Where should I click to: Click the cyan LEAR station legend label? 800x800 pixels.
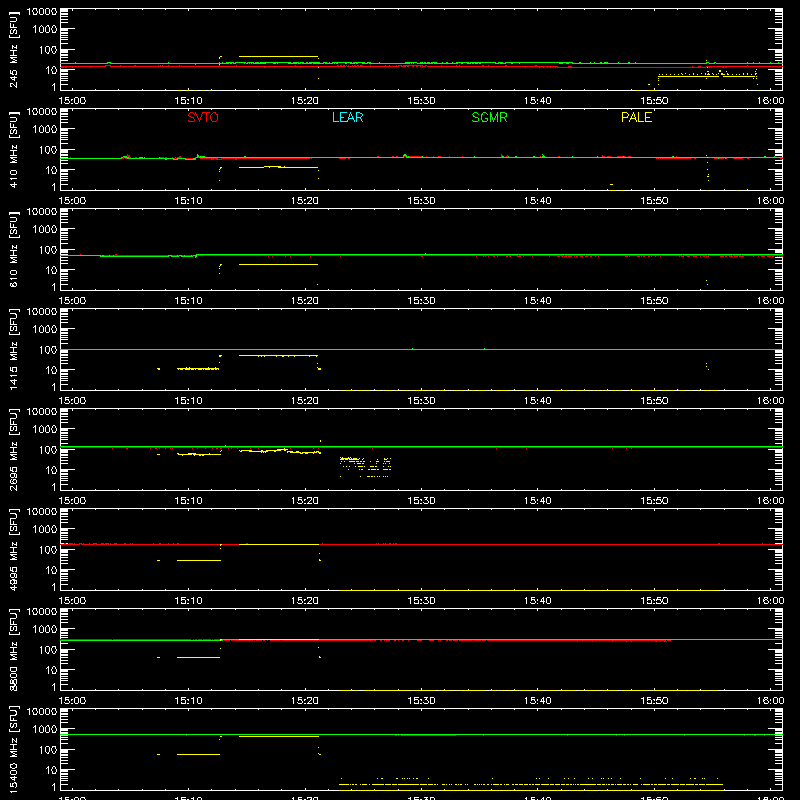347,117
